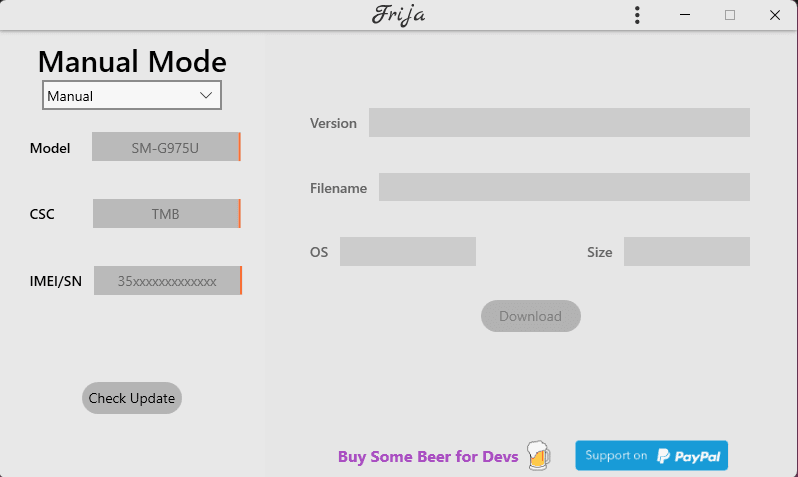The height and width of the screenshot is (477, 798).
Task: Click the Size output field
Action: [686, 252]
